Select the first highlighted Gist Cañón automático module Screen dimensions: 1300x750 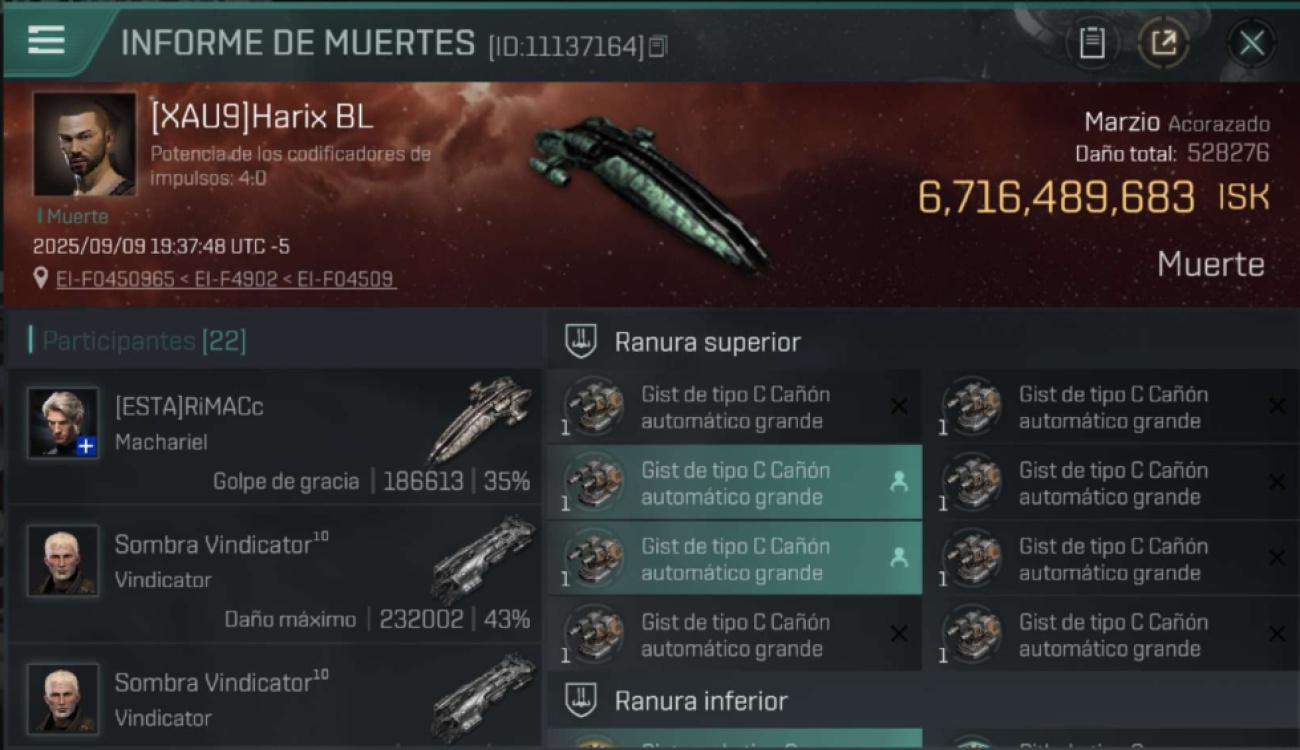(x=735, y=483)
